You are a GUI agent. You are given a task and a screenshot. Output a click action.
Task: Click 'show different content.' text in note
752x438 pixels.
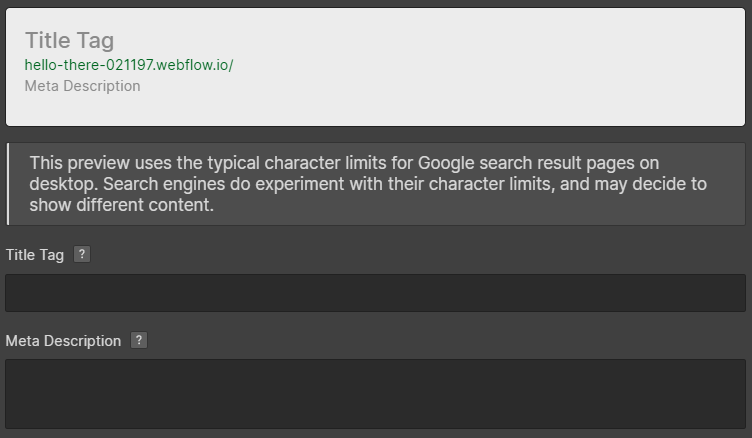(x=121, y=205)
